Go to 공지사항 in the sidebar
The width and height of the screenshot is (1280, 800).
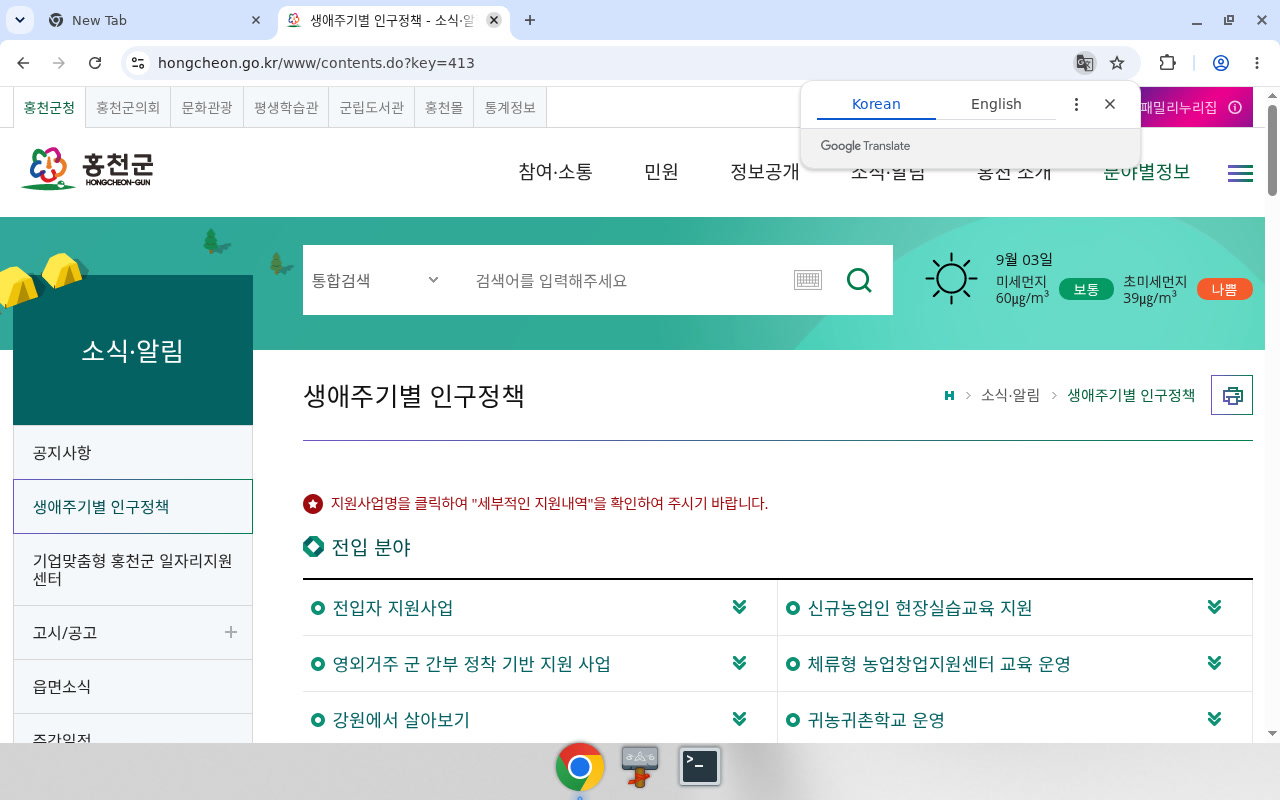pos(133,453)
